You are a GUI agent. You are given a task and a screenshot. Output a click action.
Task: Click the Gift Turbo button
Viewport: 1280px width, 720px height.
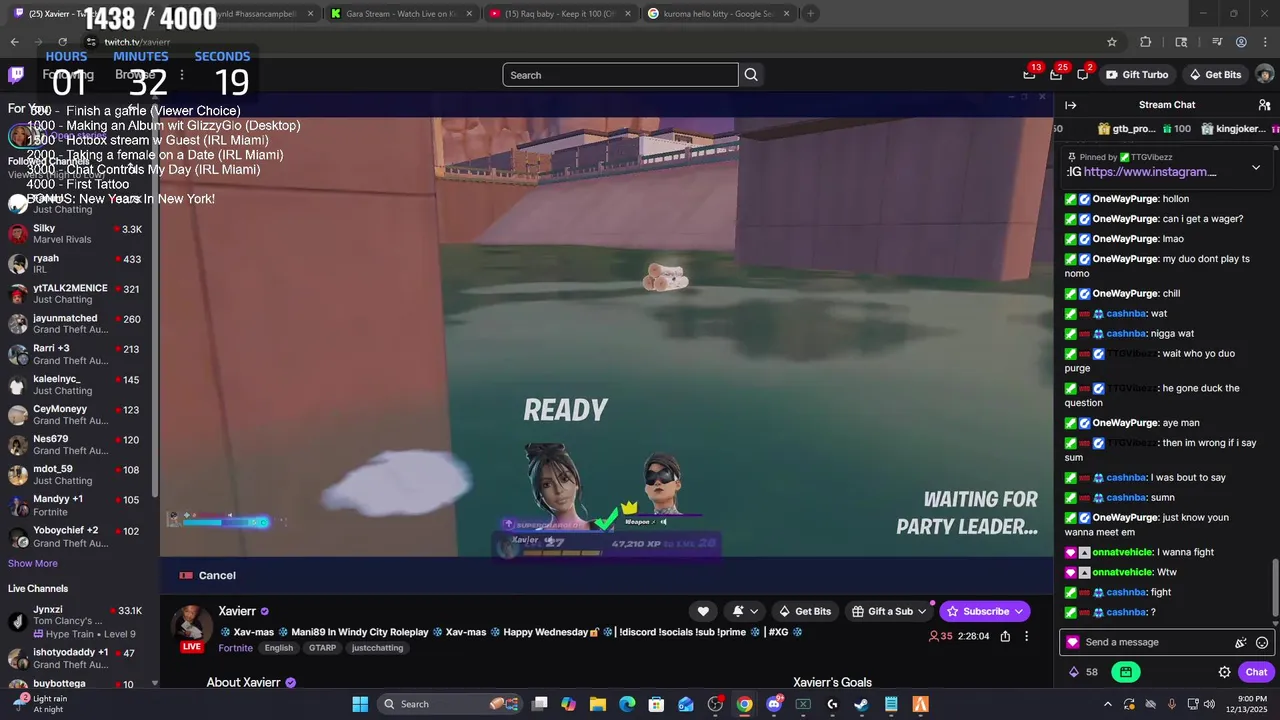coord(1137,75)
